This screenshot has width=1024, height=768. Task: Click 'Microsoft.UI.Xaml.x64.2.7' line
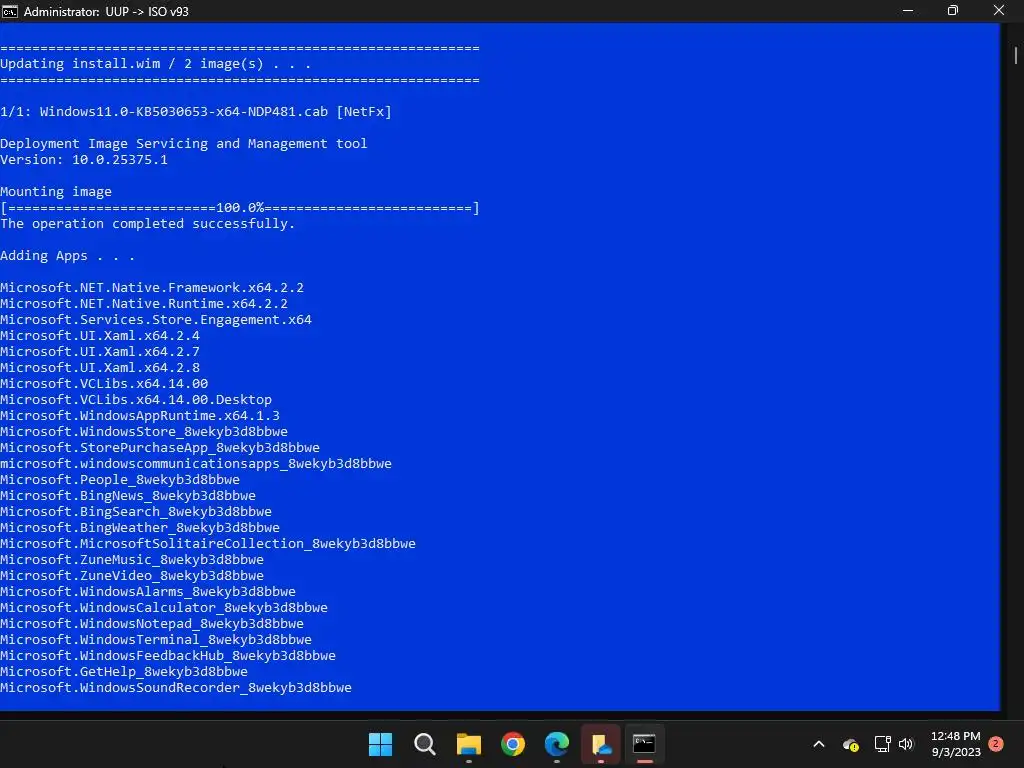coord(100,352)
